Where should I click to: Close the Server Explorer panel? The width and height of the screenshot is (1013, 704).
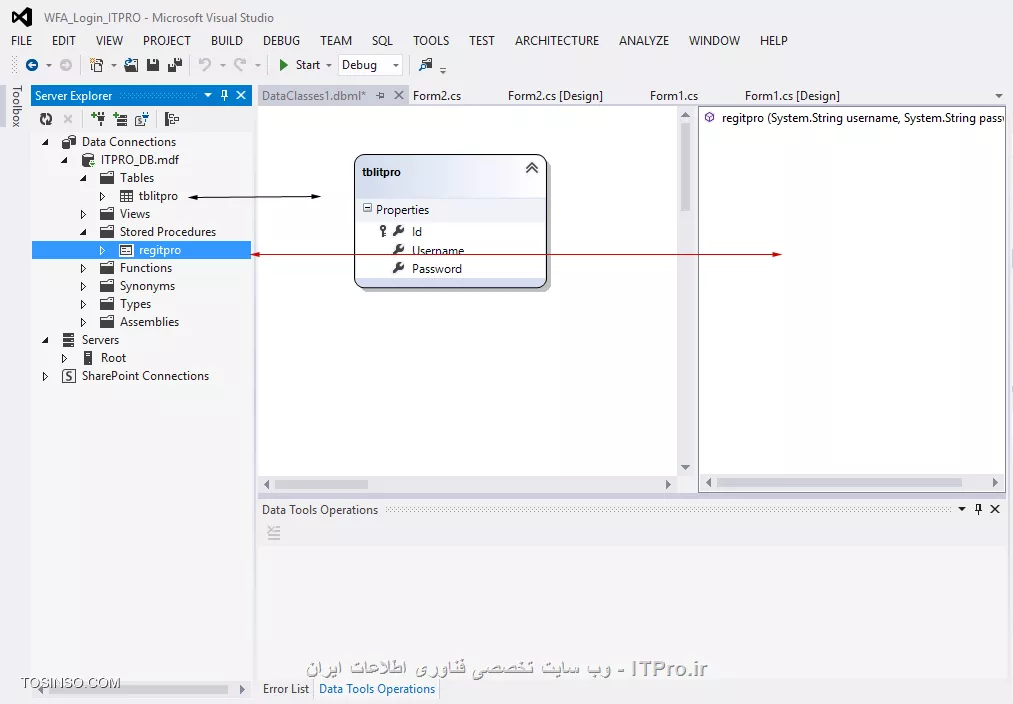click(241, 96)
